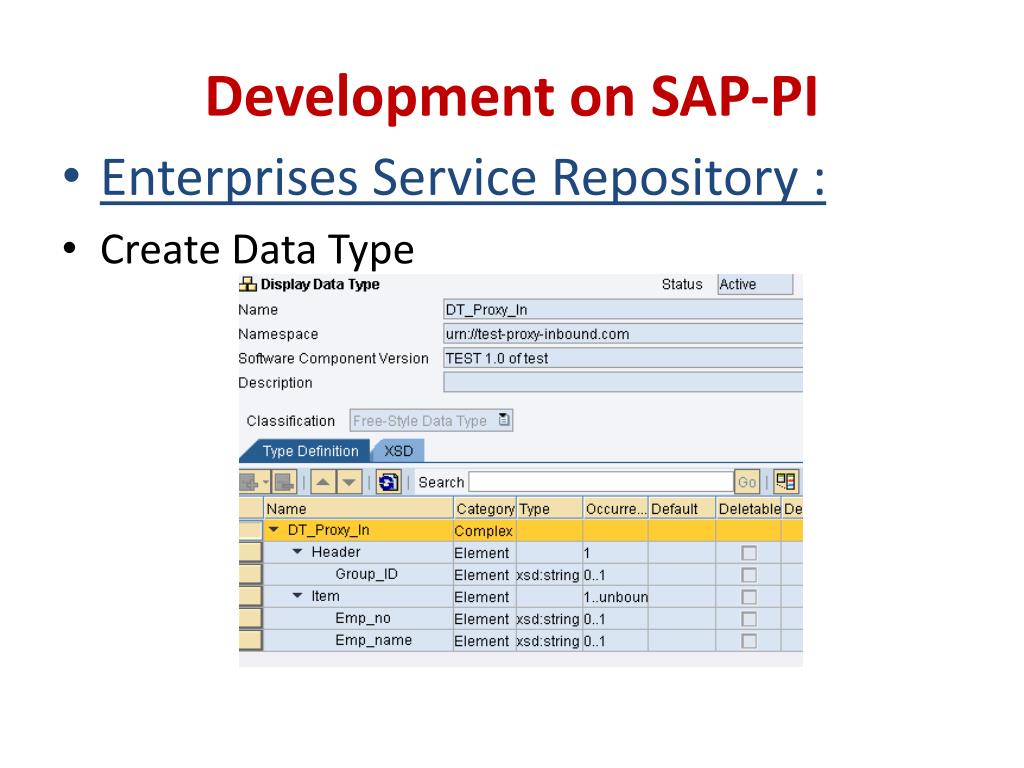Collapse the Item tree node
1024x768 pixels.
point(298,596)
